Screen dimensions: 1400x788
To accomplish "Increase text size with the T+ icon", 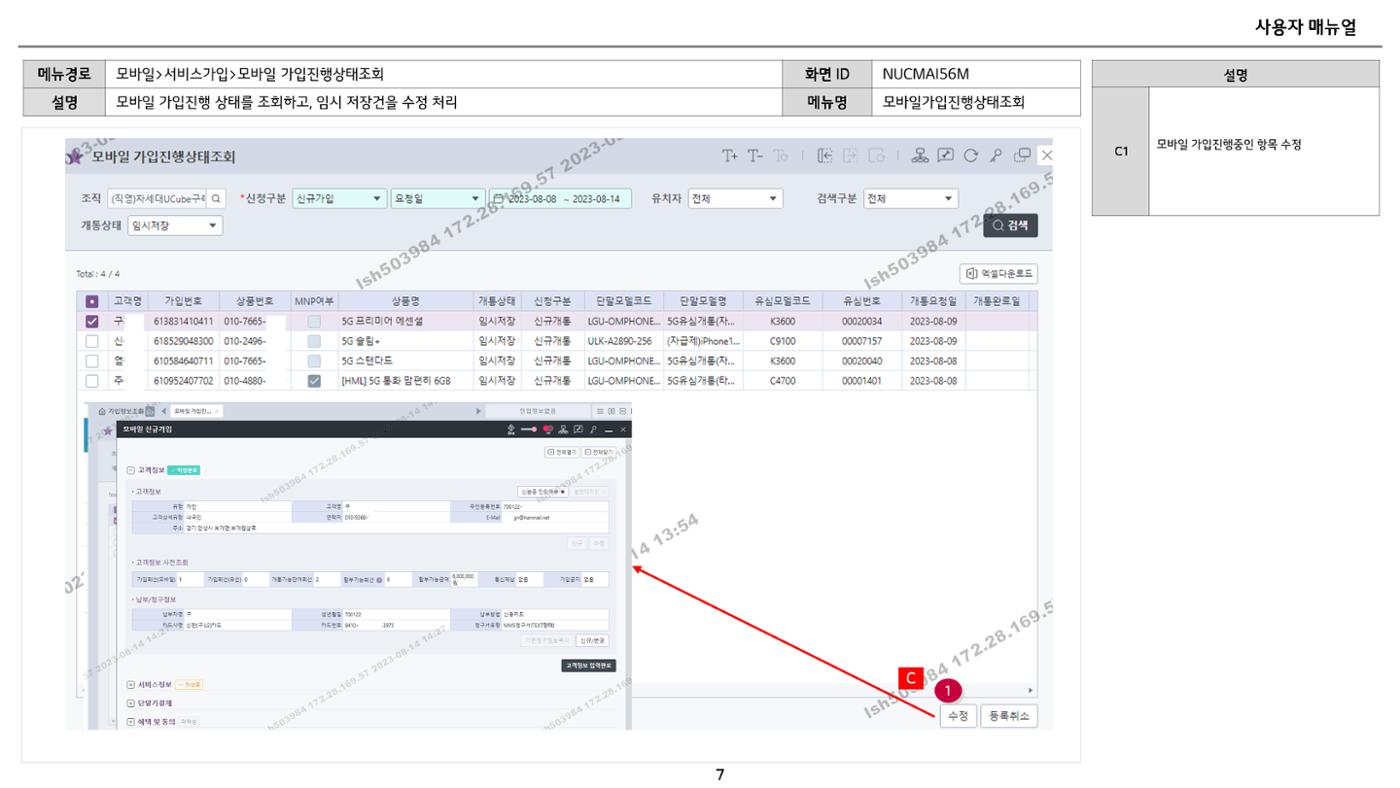I will (730, 156).
